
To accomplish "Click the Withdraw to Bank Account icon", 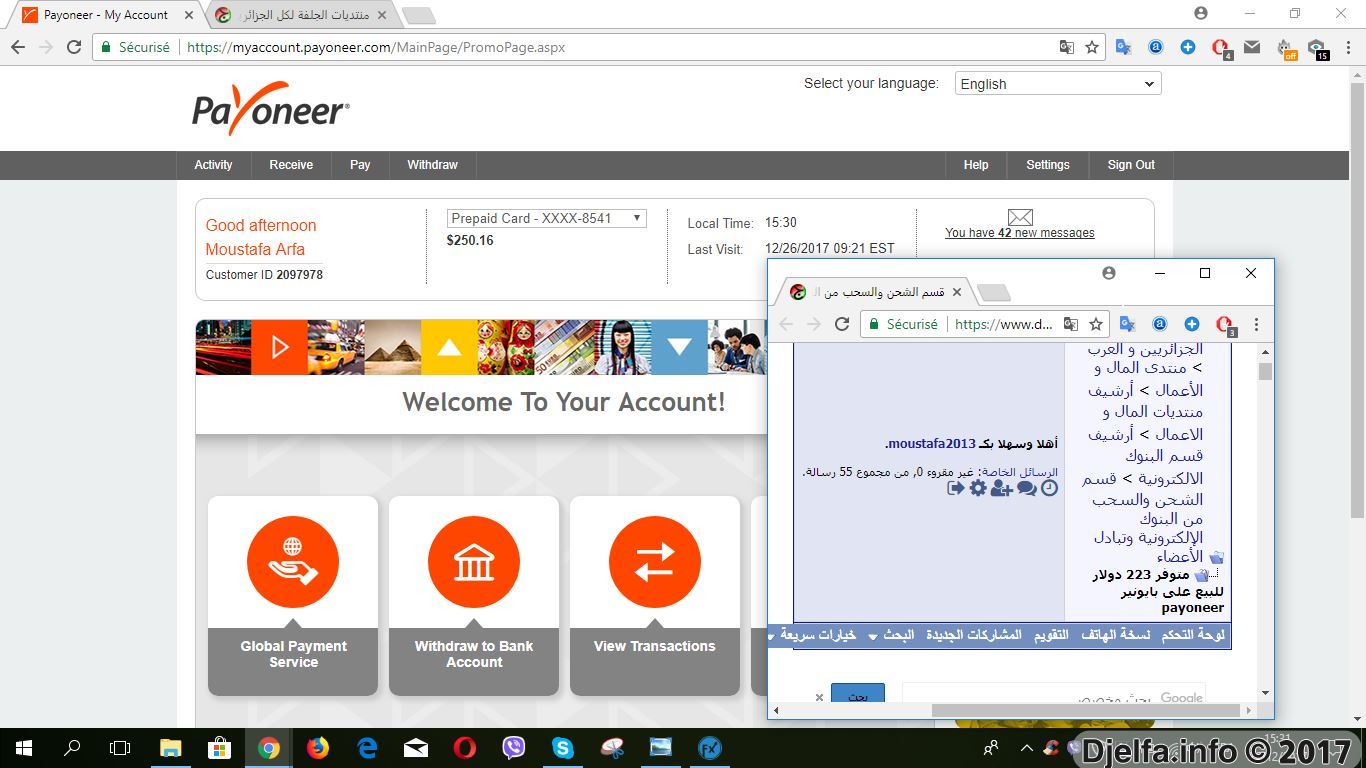I will pos(474,562).
